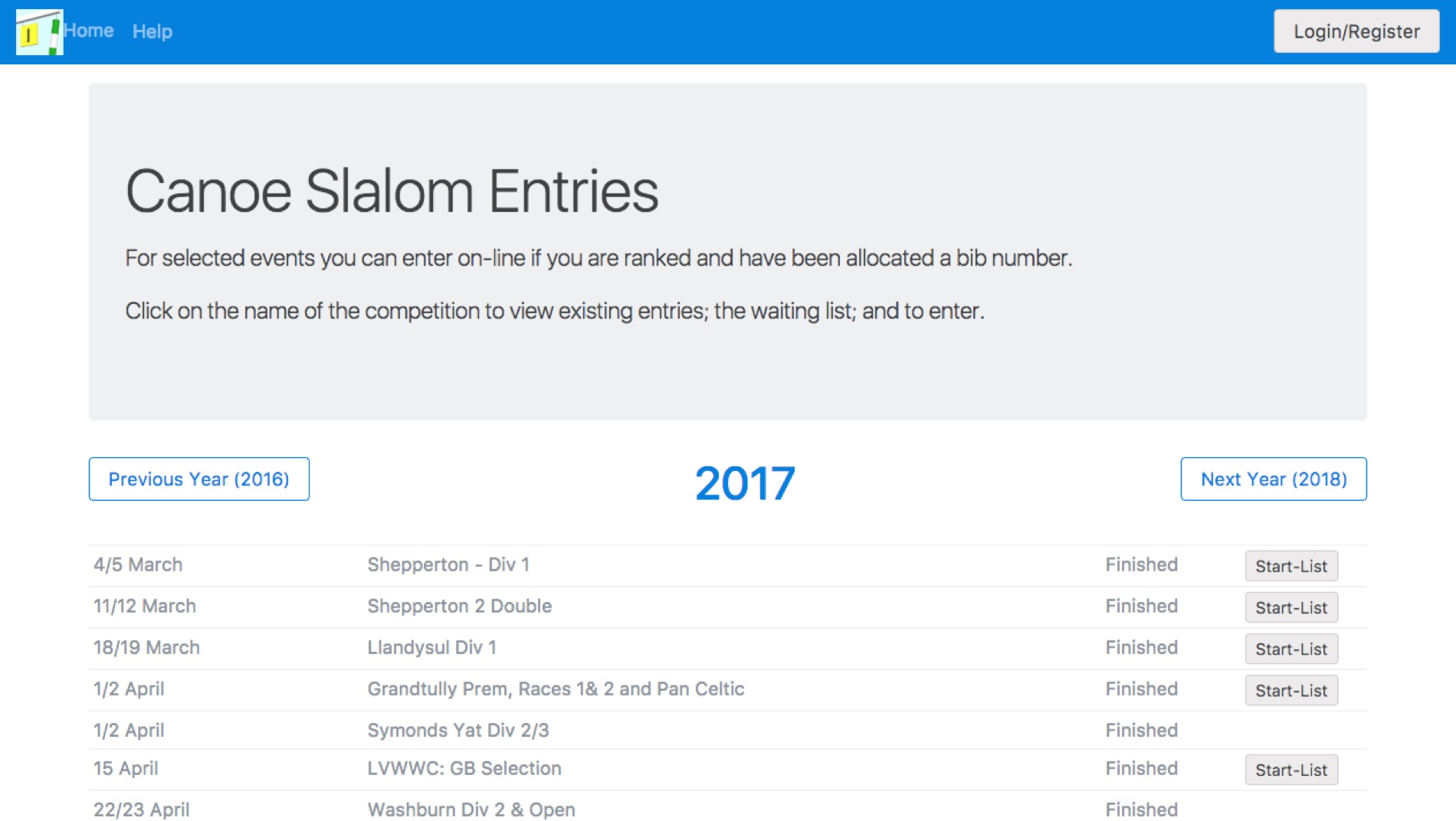Open the Shepperton - Div 1 competition
The height and width of the screenshot is (821, 1456).
click(448, 565)
